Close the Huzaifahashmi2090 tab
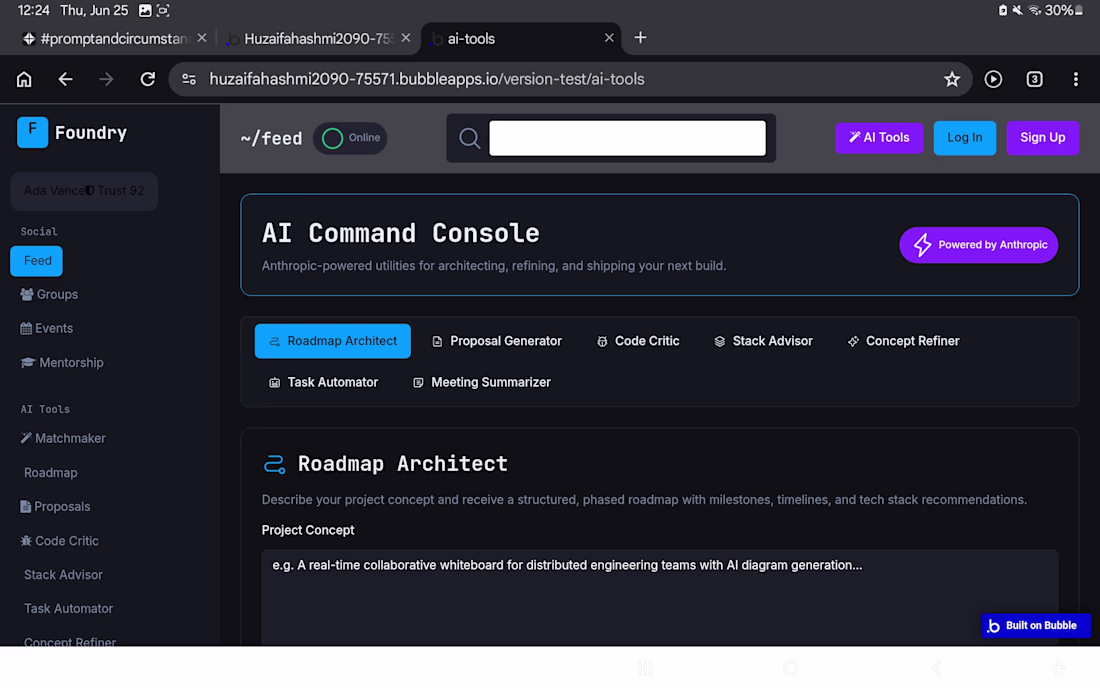The image size is (1100, 688). coord(405,38)
